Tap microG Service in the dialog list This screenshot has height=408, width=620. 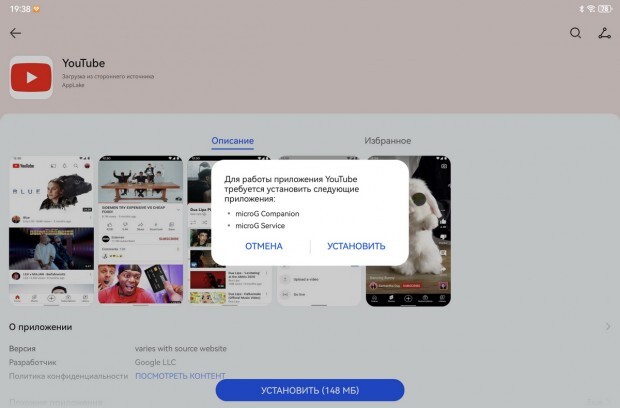(260, 226)
